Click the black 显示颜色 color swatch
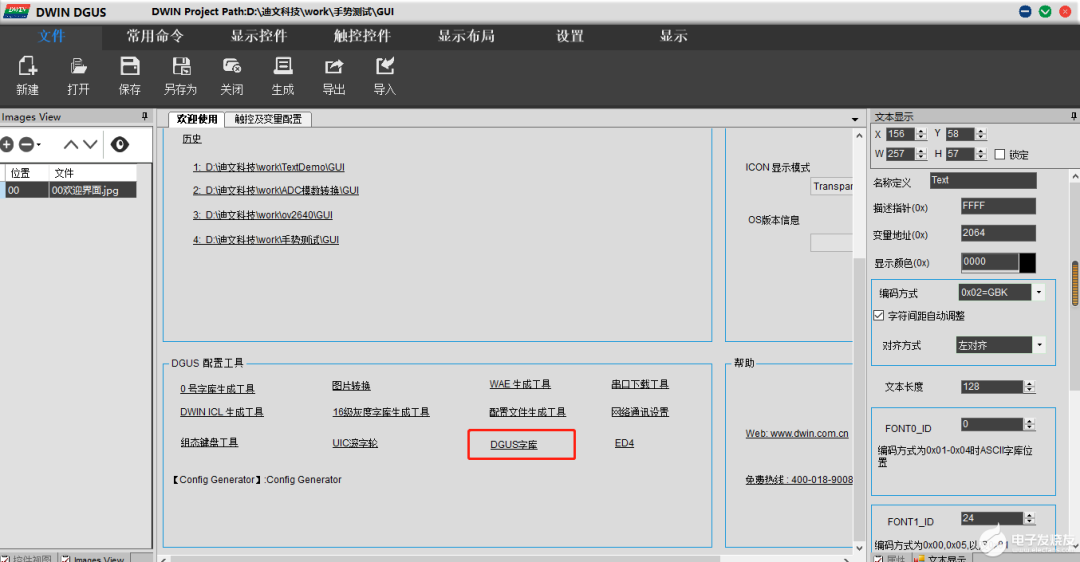Screen dimensions: 1080x562 click(1027, 262)
